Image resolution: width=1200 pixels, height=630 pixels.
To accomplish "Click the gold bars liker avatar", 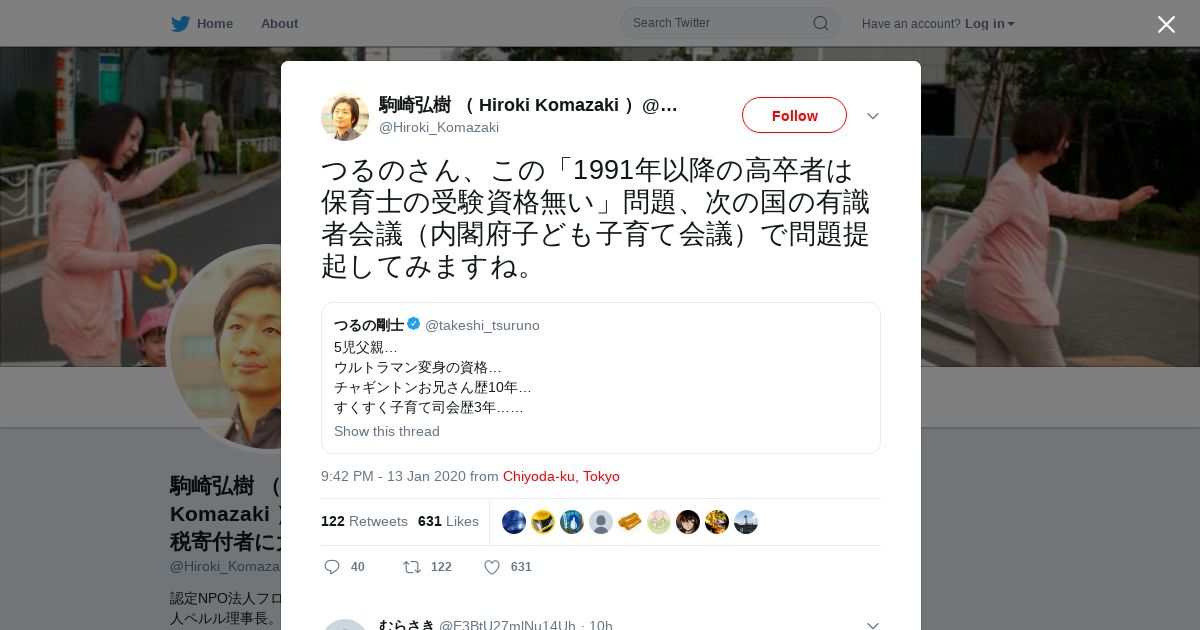I will click(x=630, y=522).
